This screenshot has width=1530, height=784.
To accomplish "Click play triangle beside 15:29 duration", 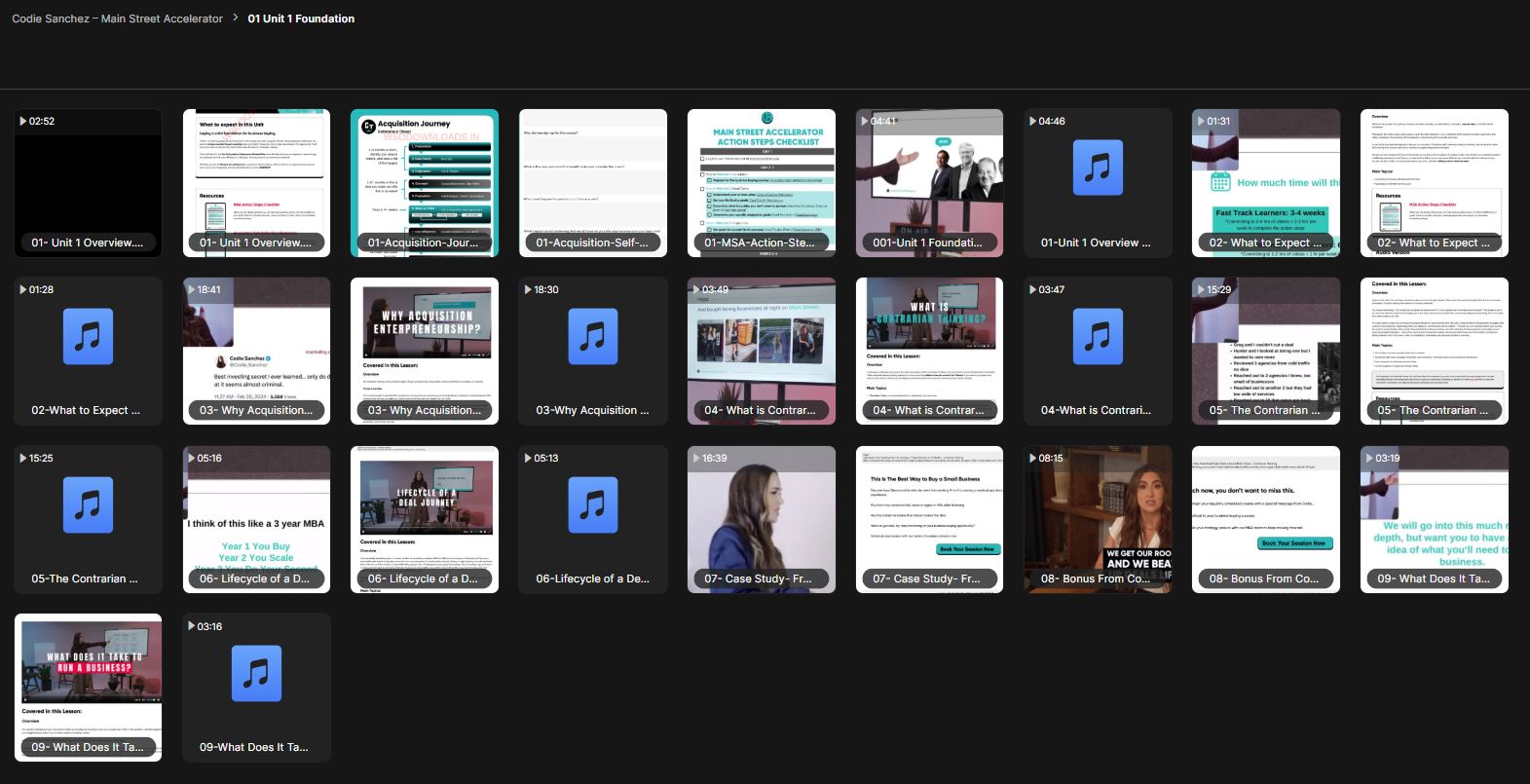I will click(1201, 290).
